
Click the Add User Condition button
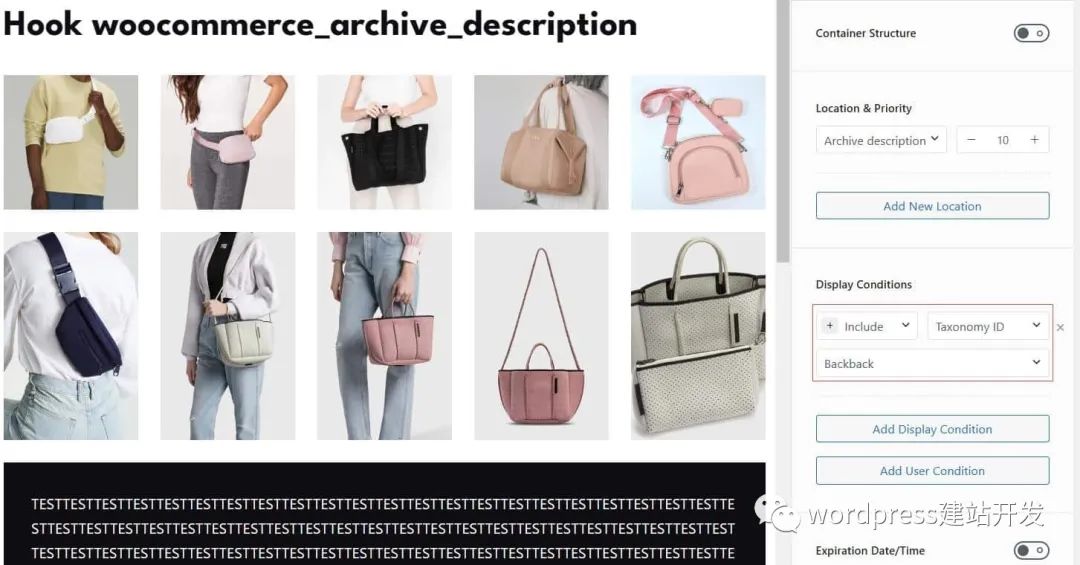932,471
